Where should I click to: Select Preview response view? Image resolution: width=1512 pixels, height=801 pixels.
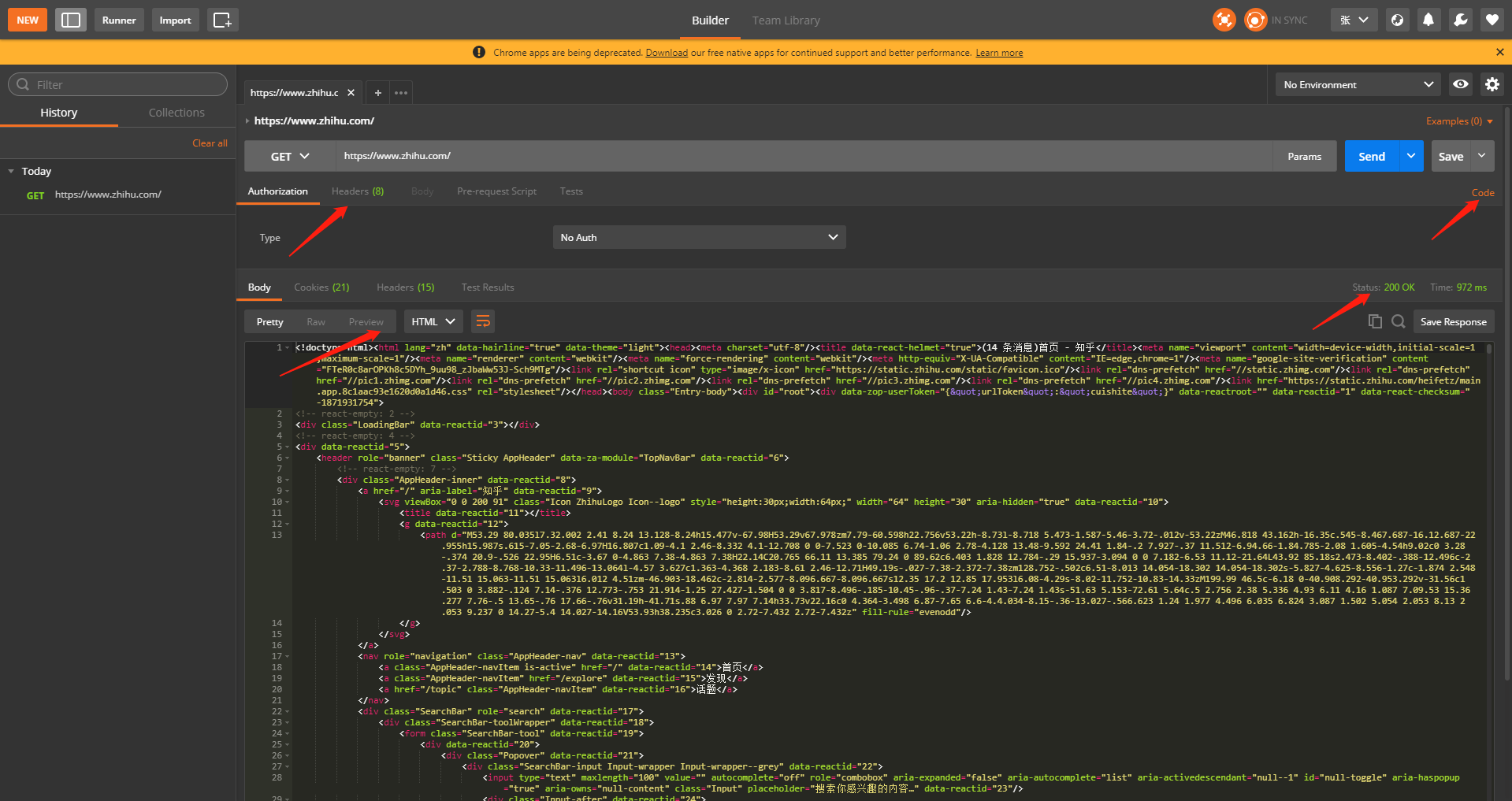point(366,321)
